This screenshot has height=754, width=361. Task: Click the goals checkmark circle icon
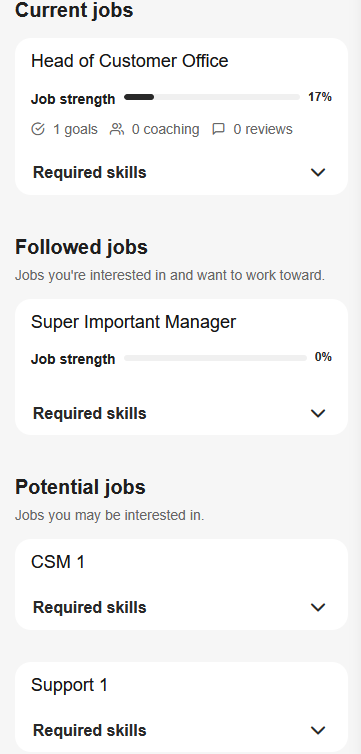[x=38, y=129]
